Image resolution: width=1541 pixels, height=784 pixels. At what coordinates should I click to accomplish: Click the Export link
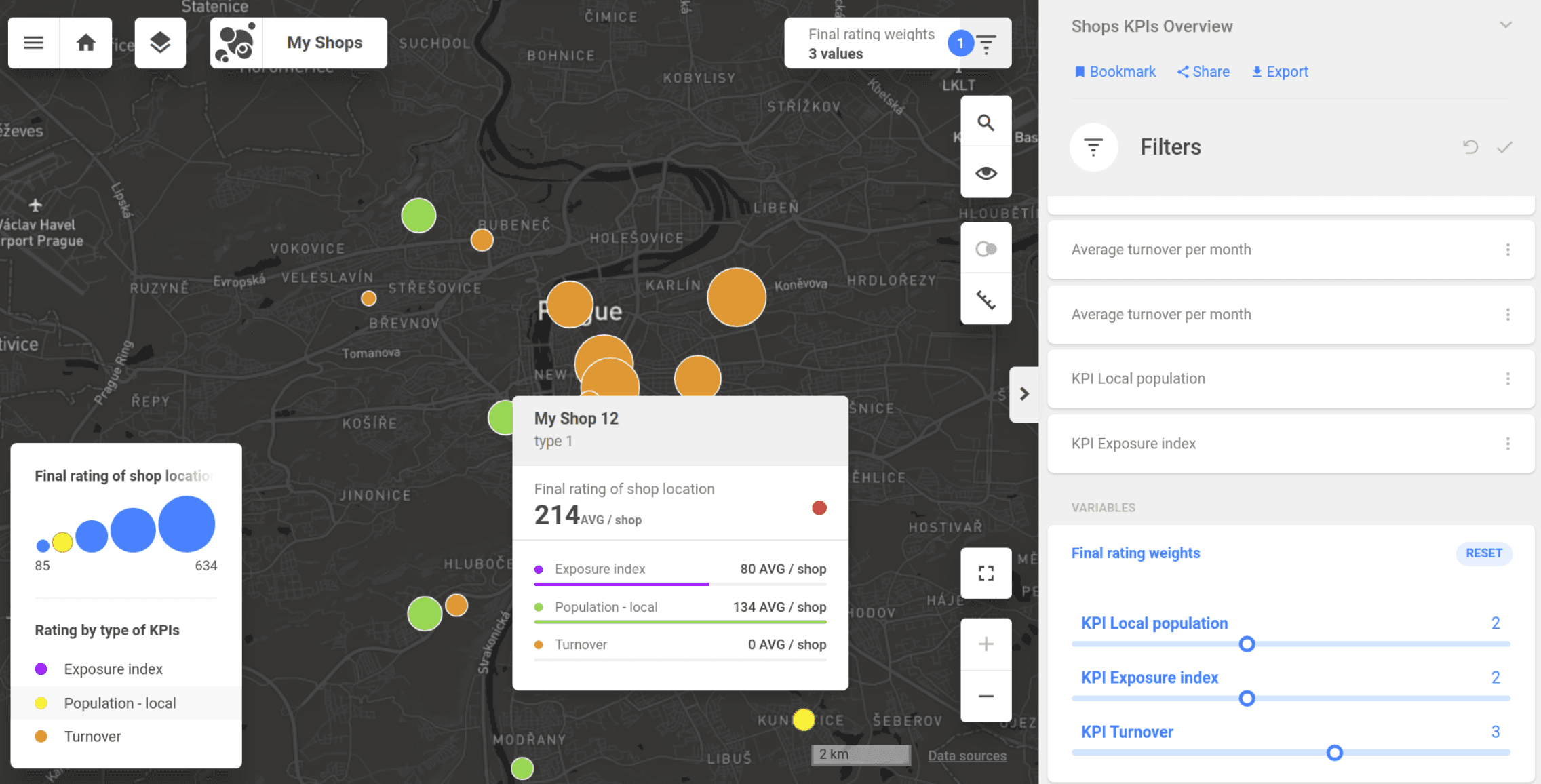click(x=1279, y=71)
